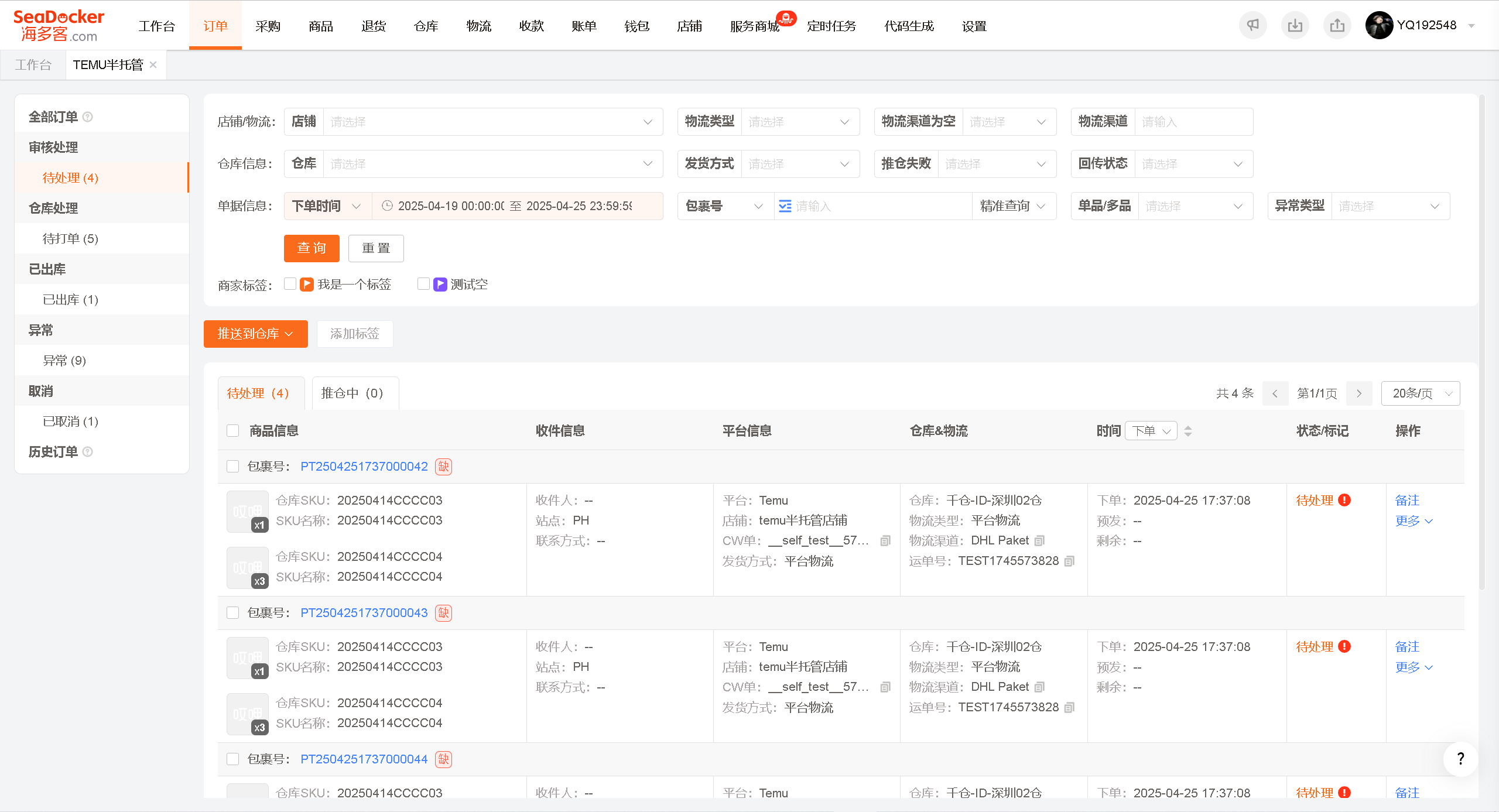Open the 回传状态 dropdown
The width and height of the screenshot is (1499, 812).
coord(1193,164)
